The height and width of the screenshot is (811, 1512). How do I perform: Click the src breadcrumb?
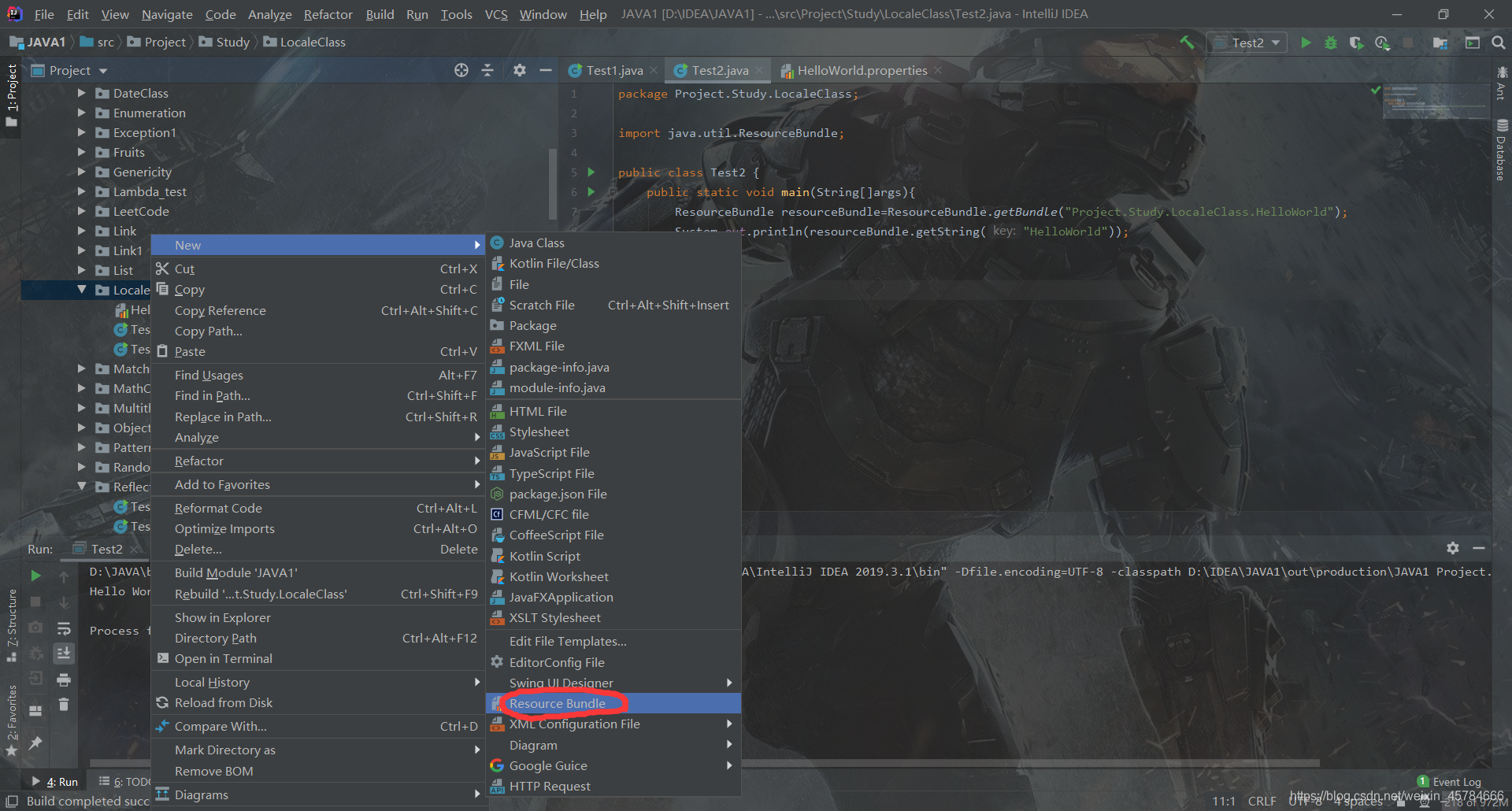tap(98, 43)
